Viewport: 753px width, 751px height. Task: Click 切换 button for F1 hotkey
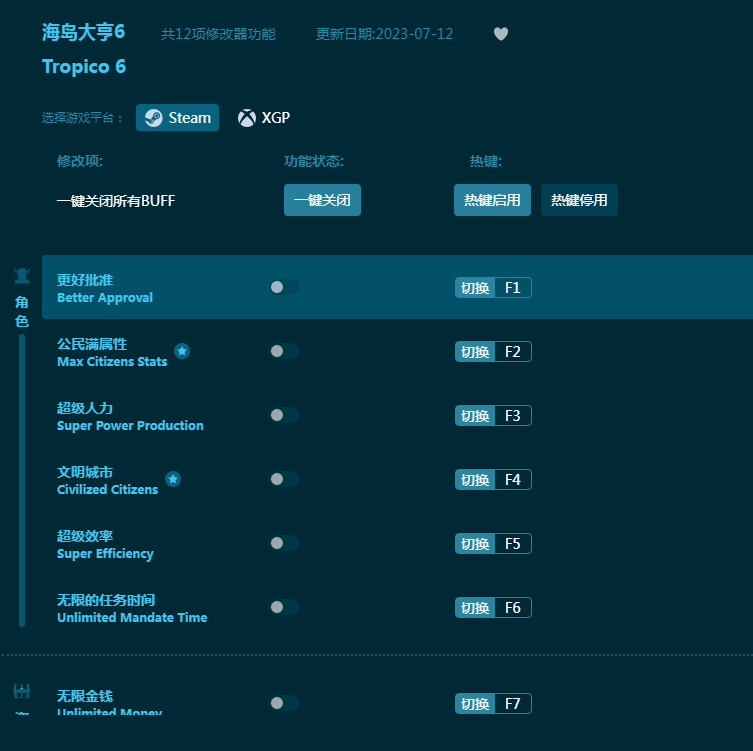point(475,288)
